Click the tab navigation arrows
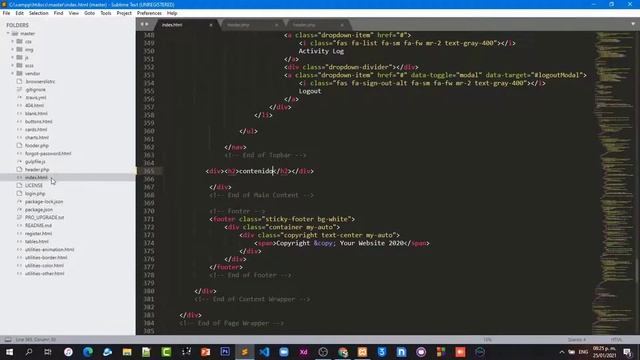The width and height of the screenshot is (640, 360). [144, 24]
